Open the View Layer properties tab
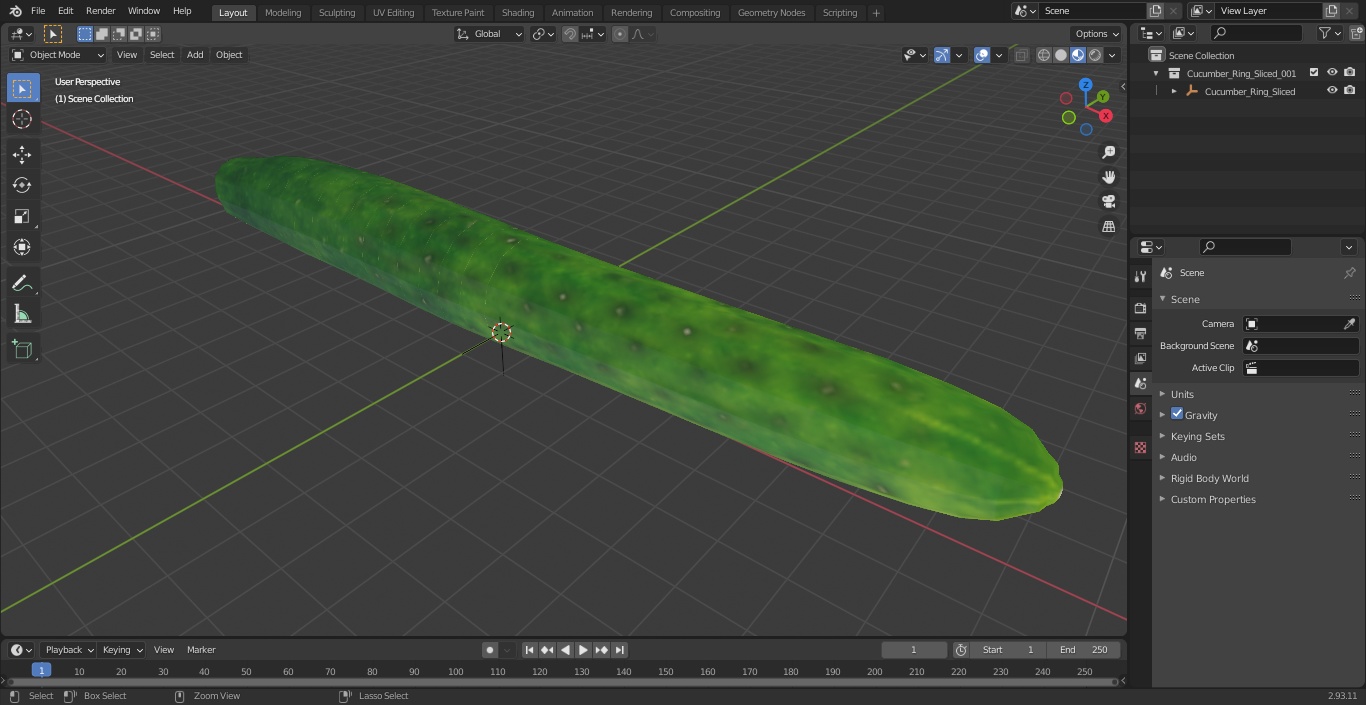The image size is (1366, 705). coord(1140,358)
